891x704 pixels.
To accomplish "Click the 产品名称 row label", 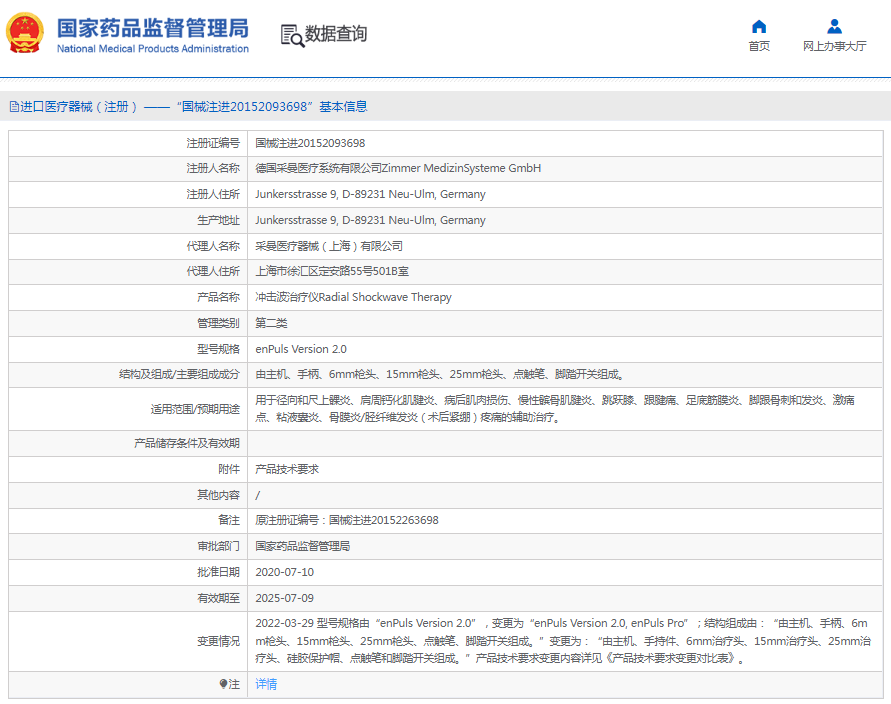I will click(218, 297).
